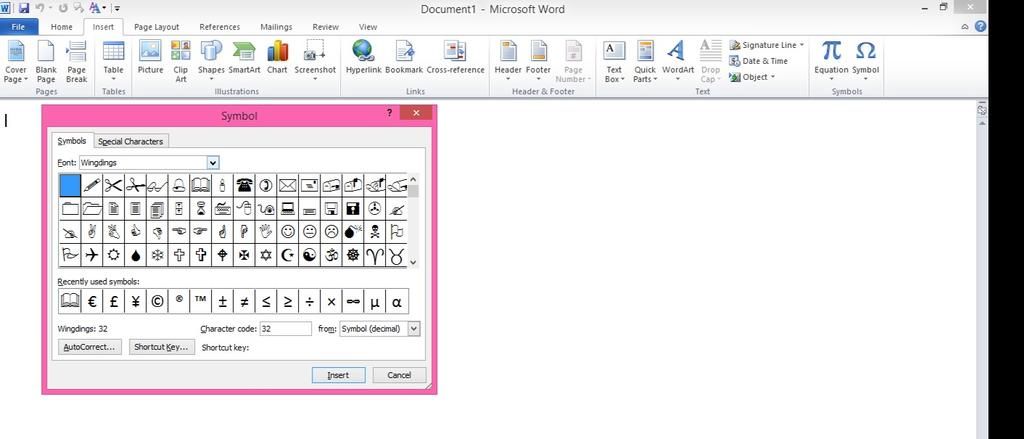Image resolution: width=1024 pixels, height=439 pixels.
Task: Click the Insert button in Symbol dialog
Action: tap(338, 375)
